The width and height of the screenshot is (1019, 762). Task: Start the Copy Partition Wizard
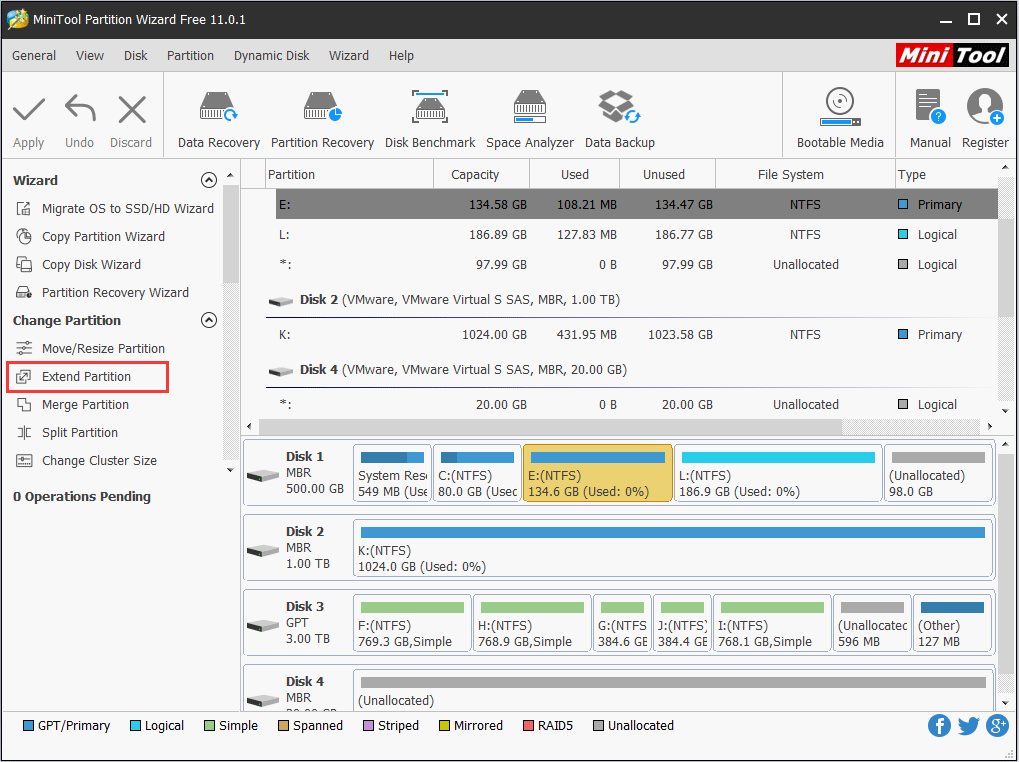tap(90, 236)
